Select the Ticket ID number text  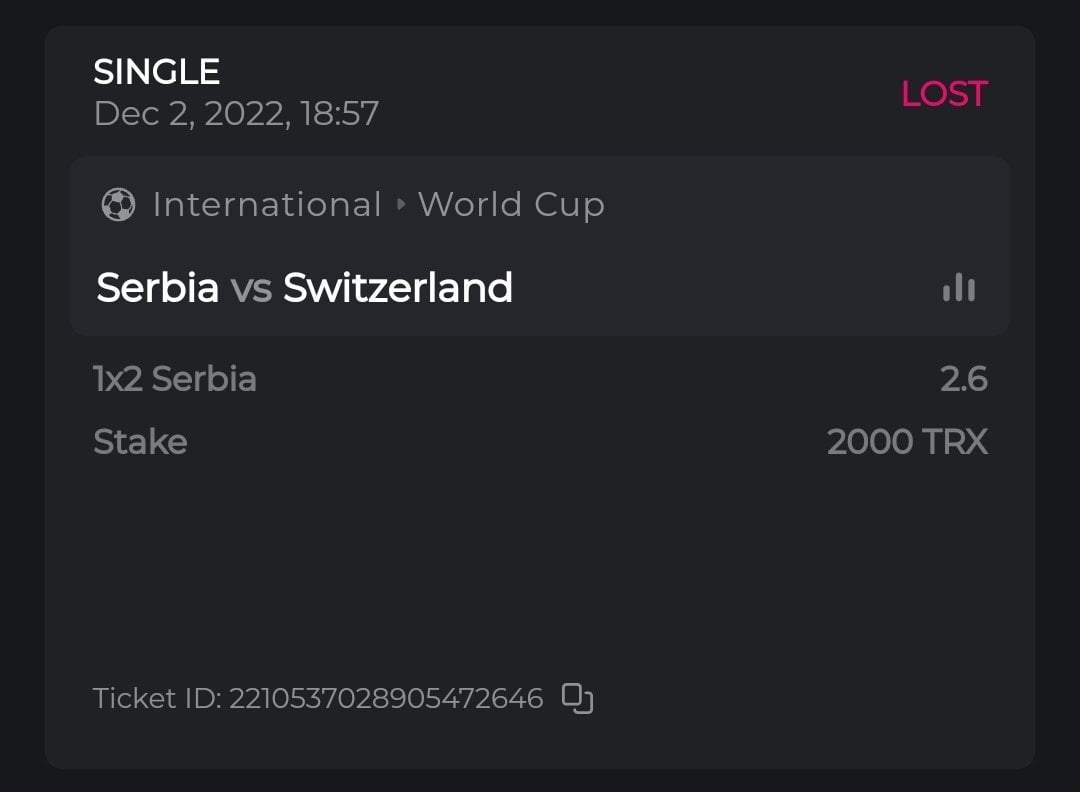click(386, 698)
